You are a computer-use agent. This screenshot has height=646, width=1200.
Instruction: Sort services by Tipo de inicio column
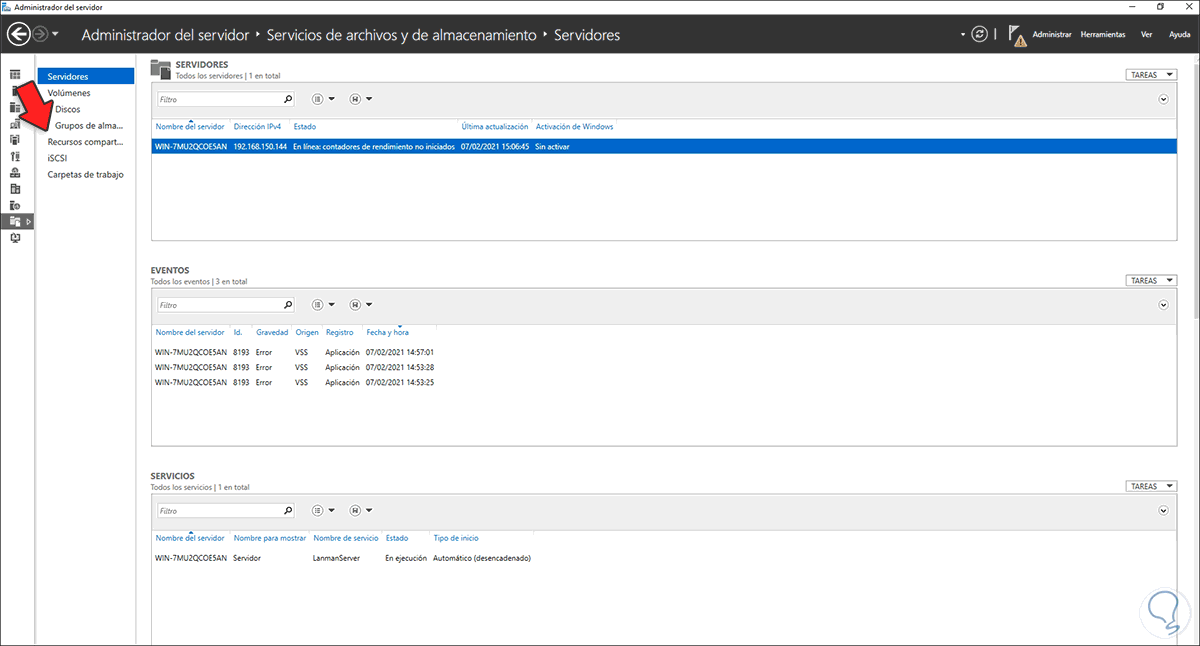click(455, 537)
